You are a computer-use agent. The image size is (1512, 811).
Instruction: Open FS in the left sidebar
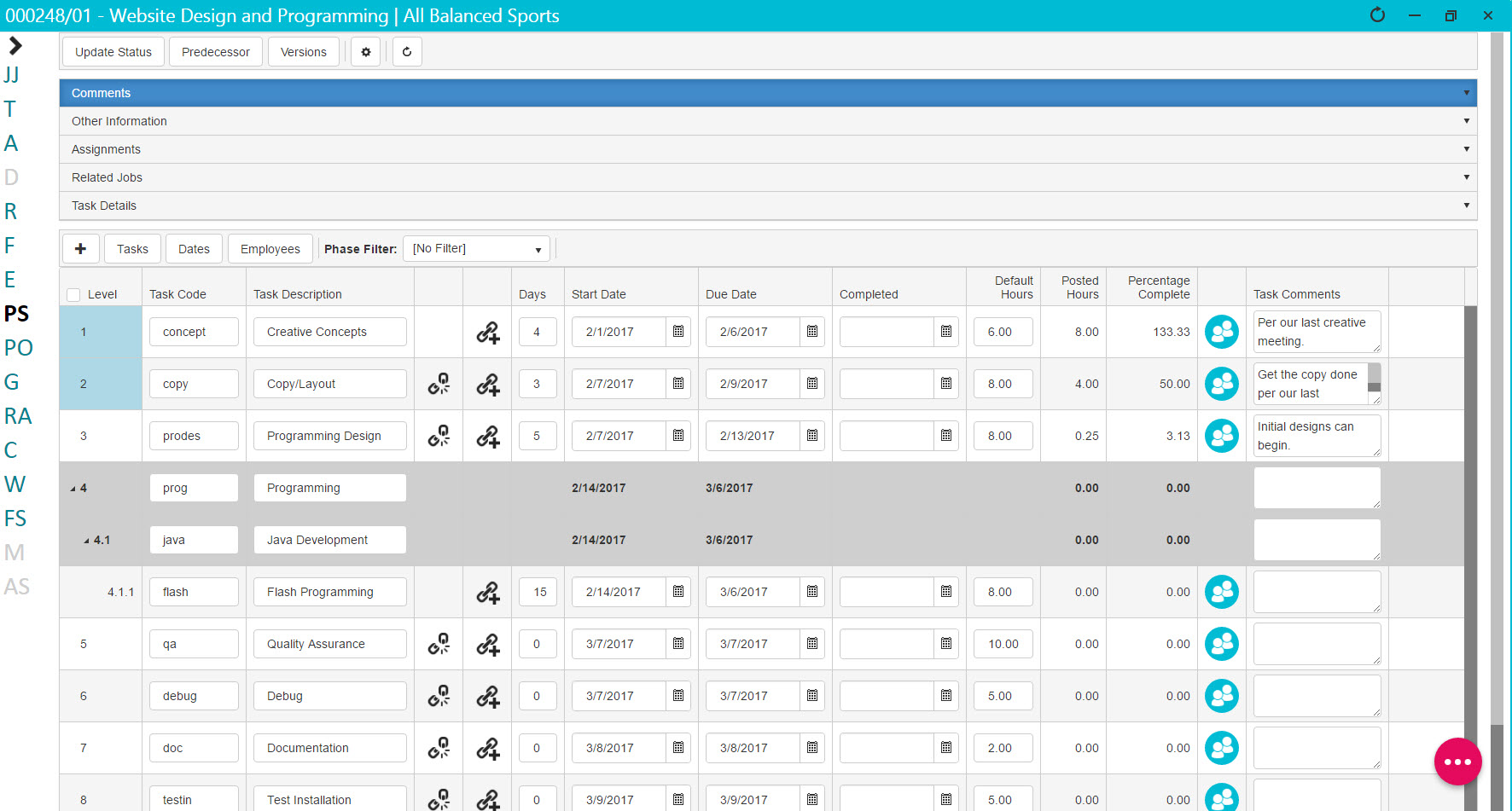click(15, 518)
